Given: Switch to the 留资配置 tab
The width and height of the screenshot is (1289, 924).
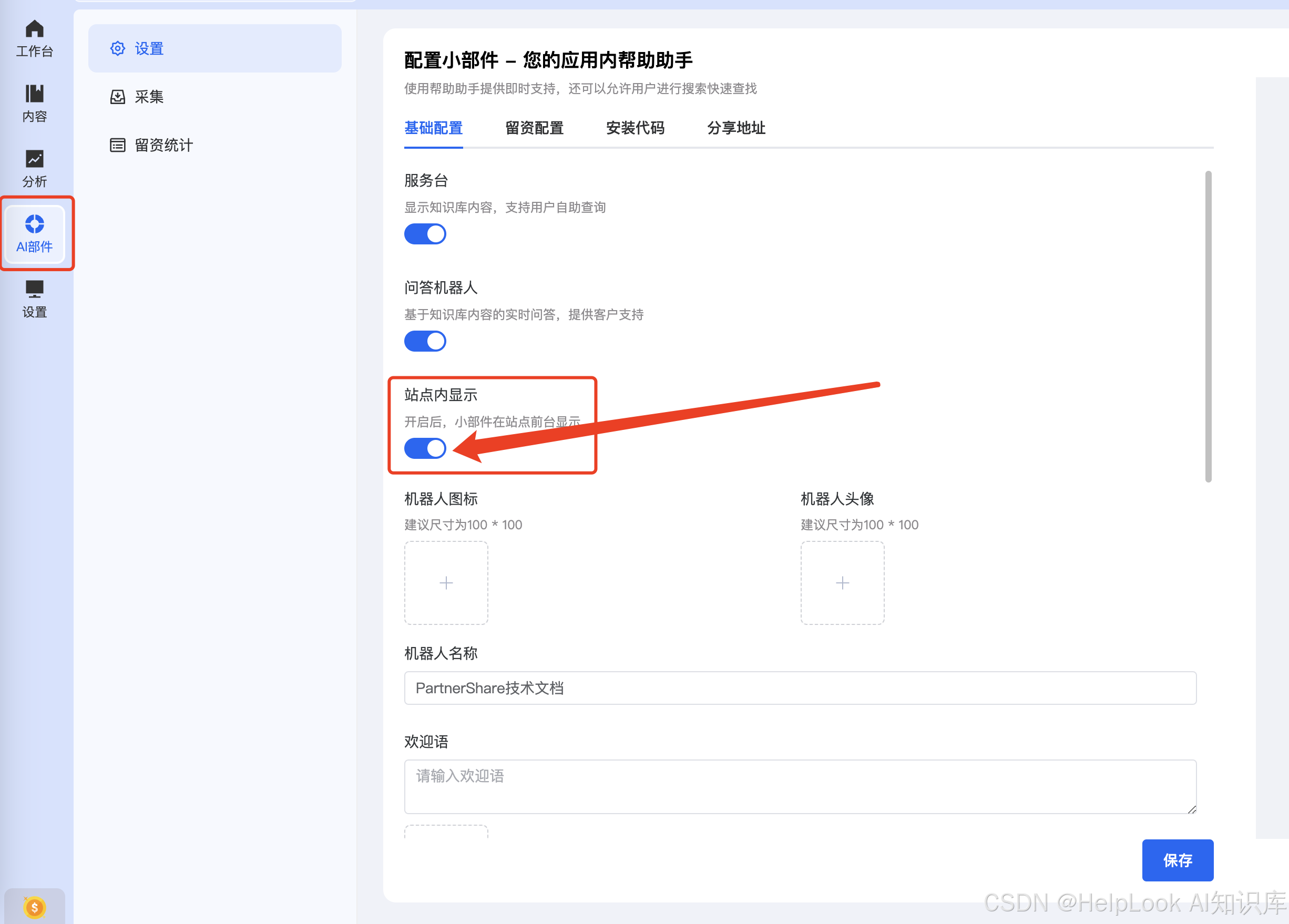Looking at the screenshot, I should tap(534, 128).
